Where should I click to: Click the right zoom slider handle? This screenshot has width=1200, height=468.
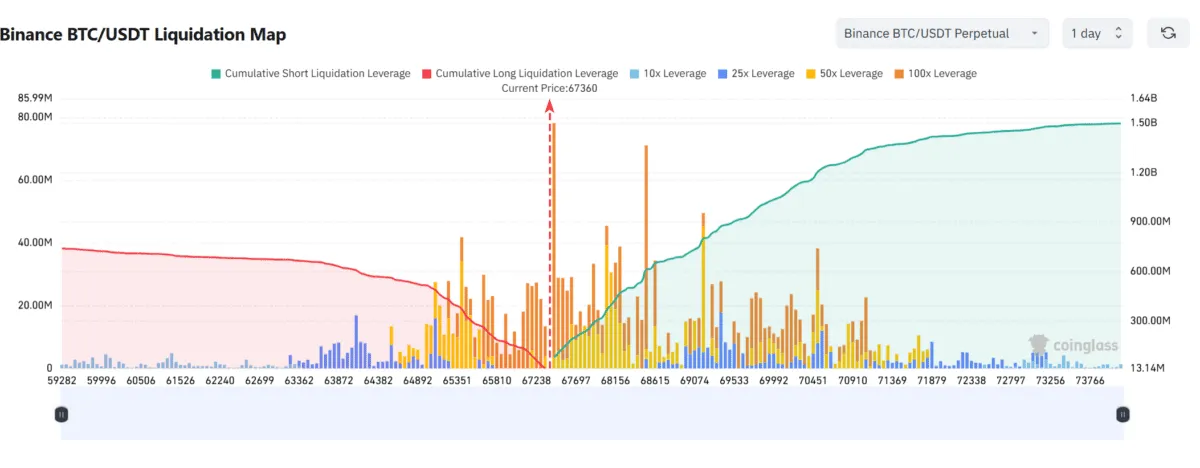[x=1123, y=413]
